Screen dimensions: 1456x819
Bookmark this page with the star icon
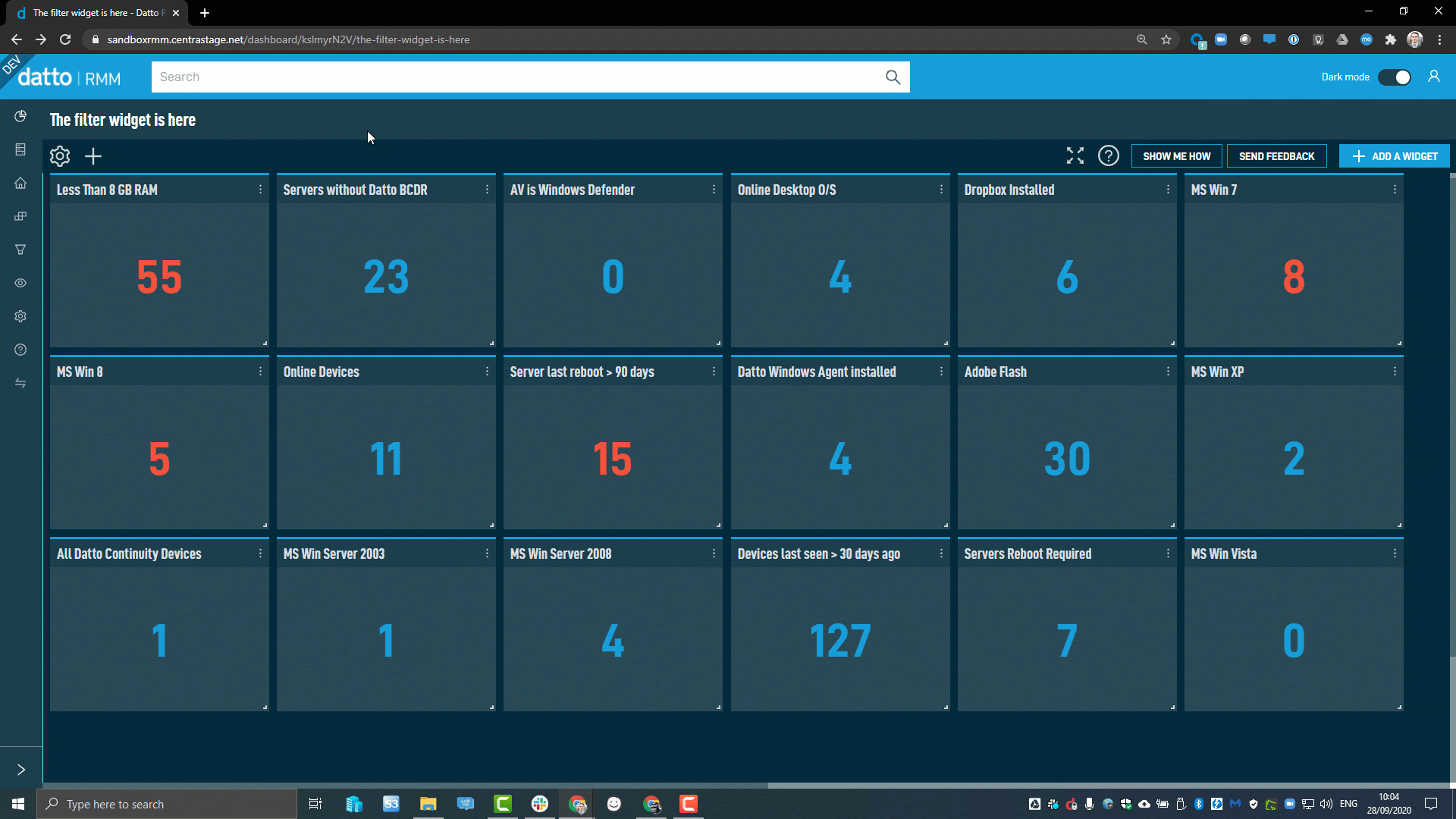click(x=1166, y=39)
